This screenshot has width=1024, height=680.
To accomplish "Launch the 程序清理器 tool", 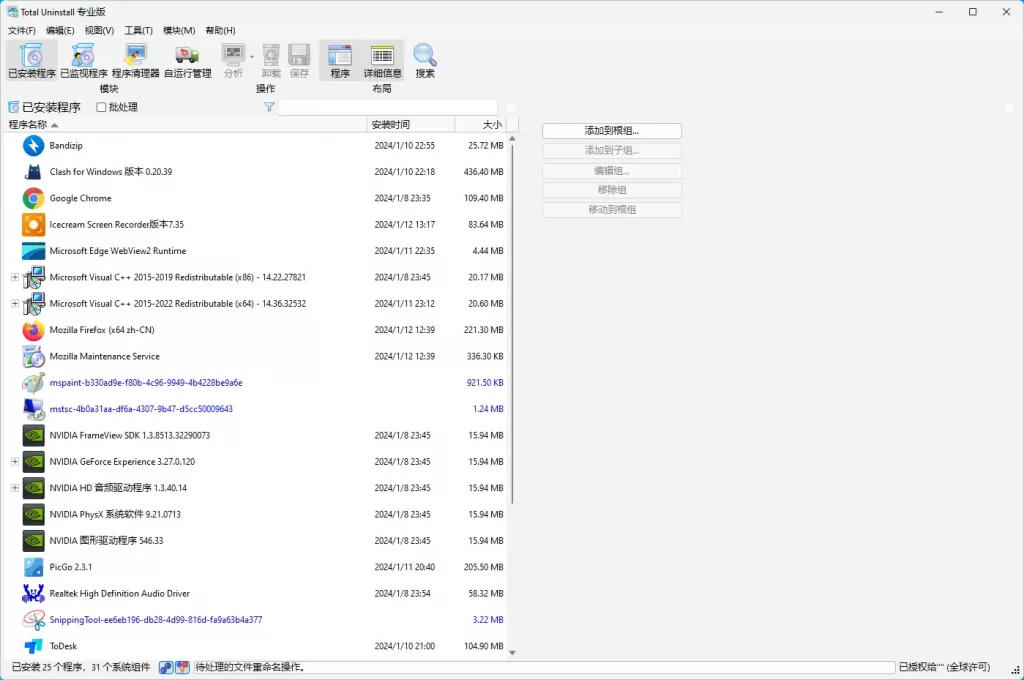I will click(x=136, y=60).
